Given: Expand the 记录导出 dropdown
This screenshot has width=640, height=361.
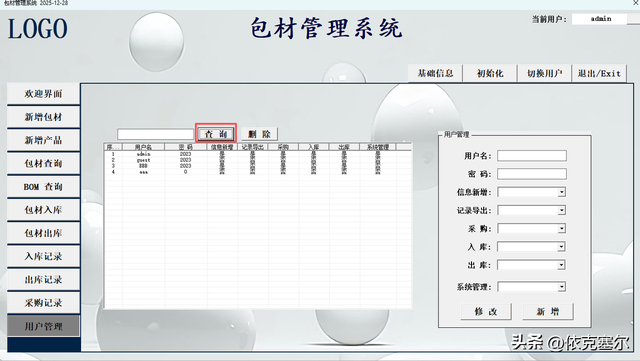Looking at the screenshot, I should click(562, 210).
